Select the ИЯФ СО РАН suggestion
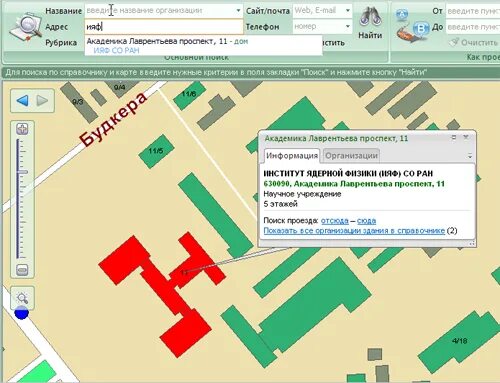 (x=116, y=50)
